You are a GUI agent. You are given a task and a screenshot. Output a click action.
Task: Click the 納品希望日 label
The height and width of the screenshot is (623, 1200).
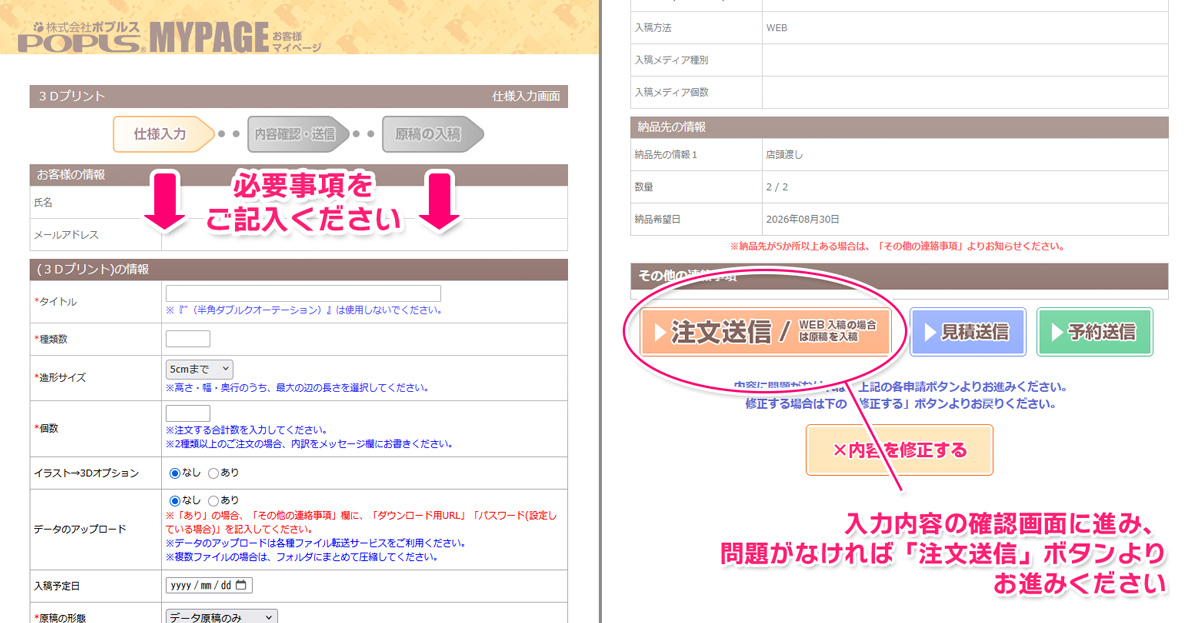tap(659, 219)
